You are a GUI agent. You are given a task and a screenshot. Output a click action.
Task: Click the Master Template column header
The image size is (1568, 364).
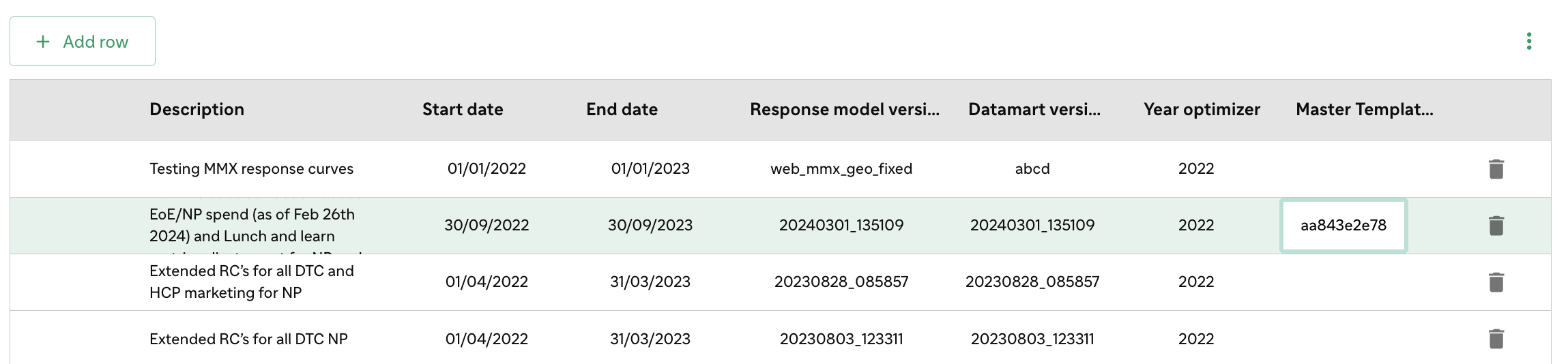1365,110
